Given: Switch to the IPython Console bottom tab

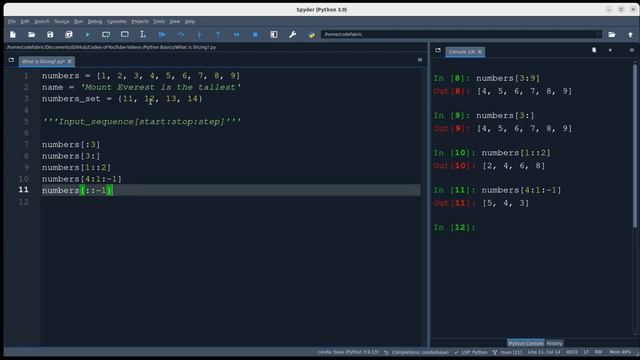Looking at the screenshot, I should (x=526, y=343).
